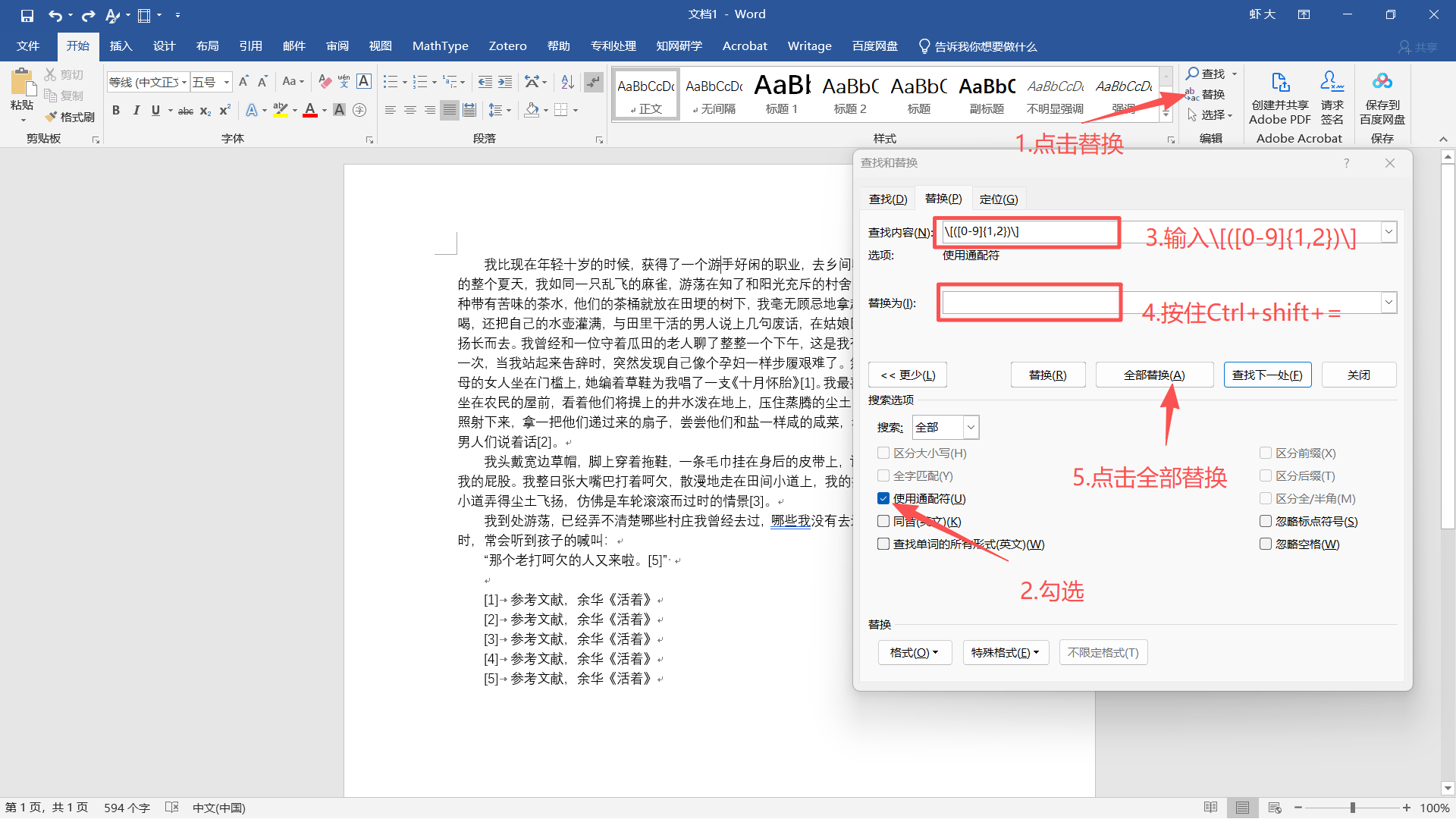
Task: Open the Special format dropdown button
Action: click(x=1005, y=652)
